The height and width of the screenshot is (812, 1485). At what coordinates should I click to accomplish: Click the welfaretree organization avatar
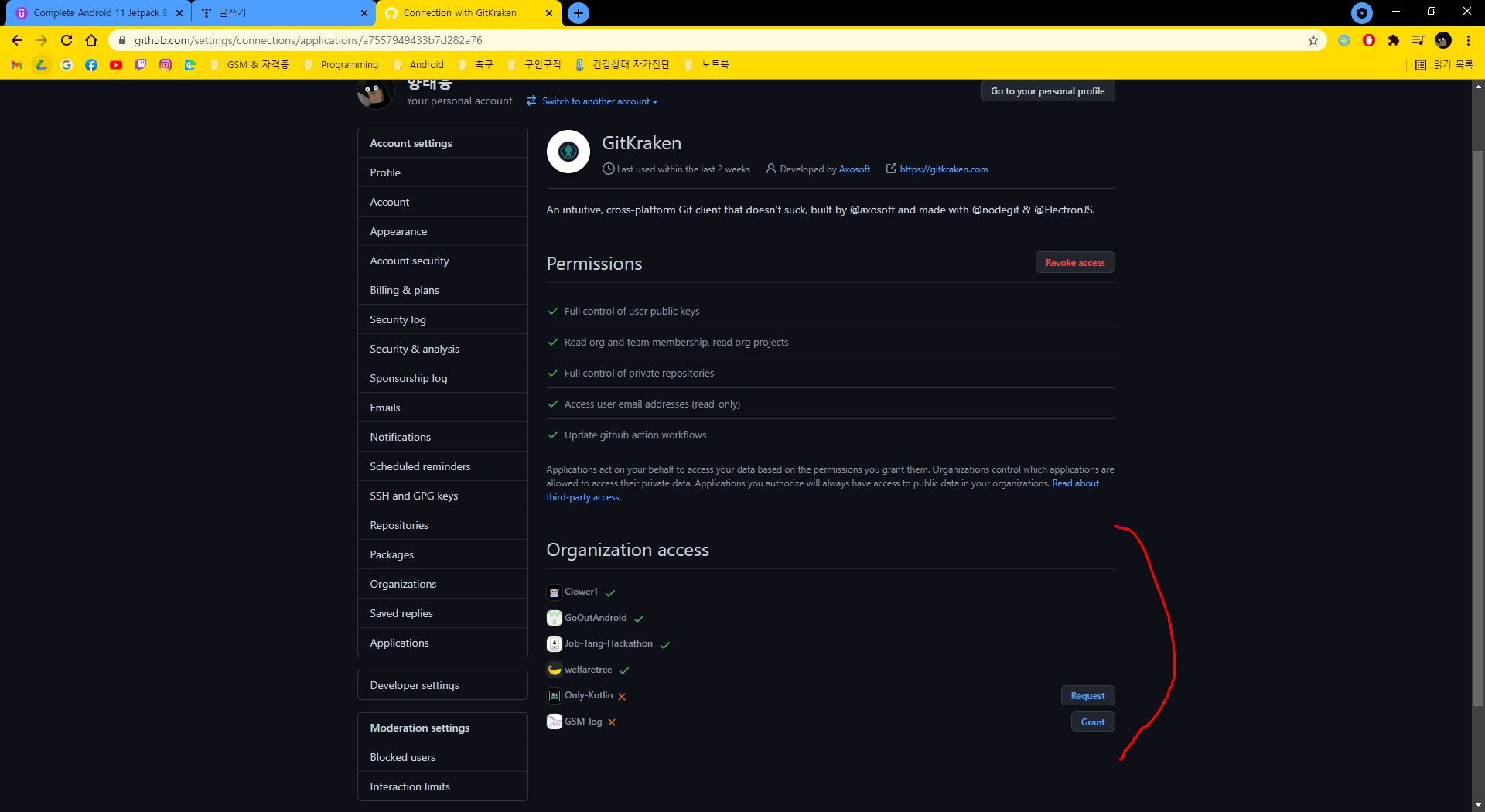(555, 670)
